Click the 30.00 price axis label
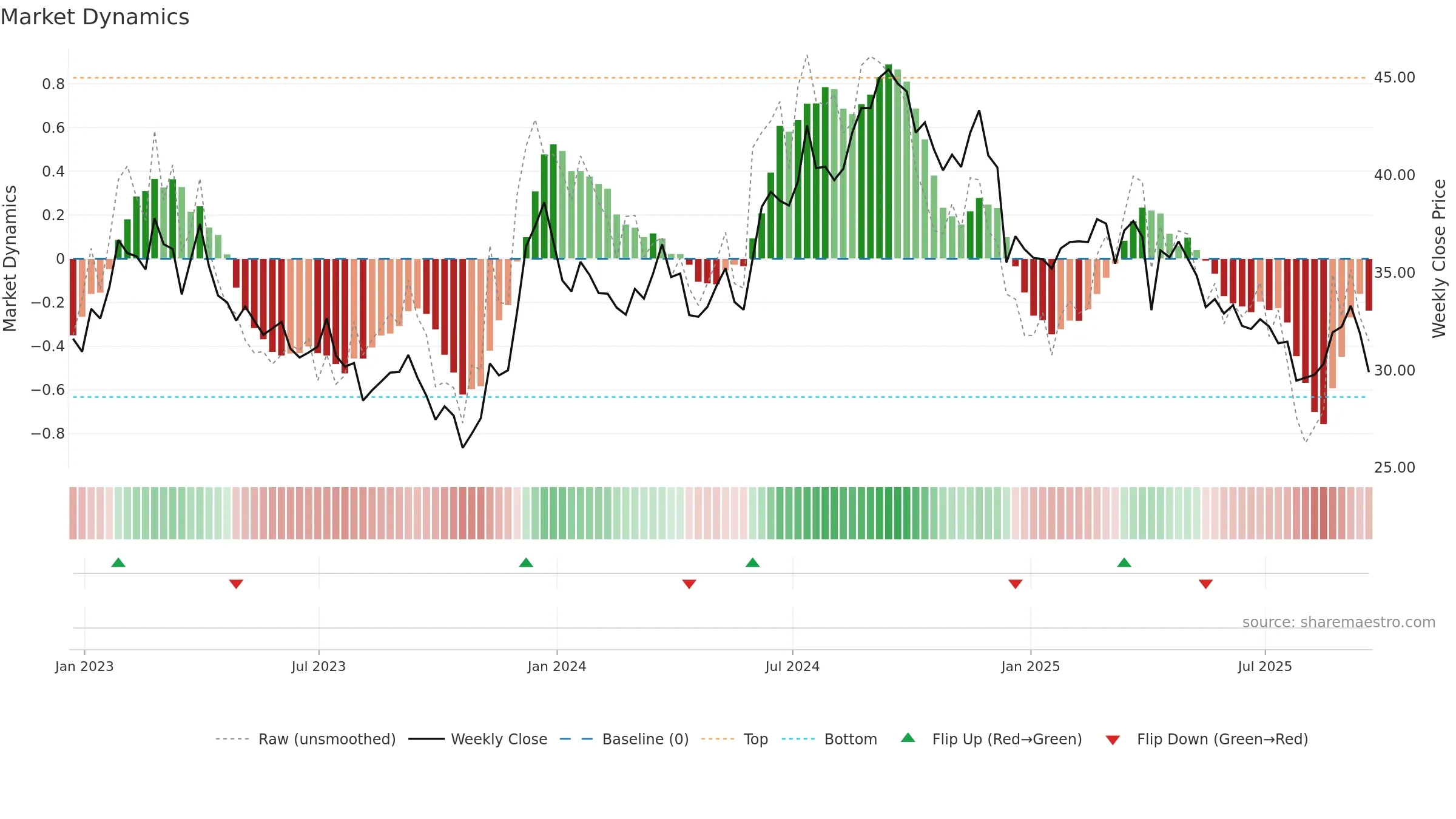Viewport: 1456px width, 819px height. pyautogui.click(x=1395, y=371)
